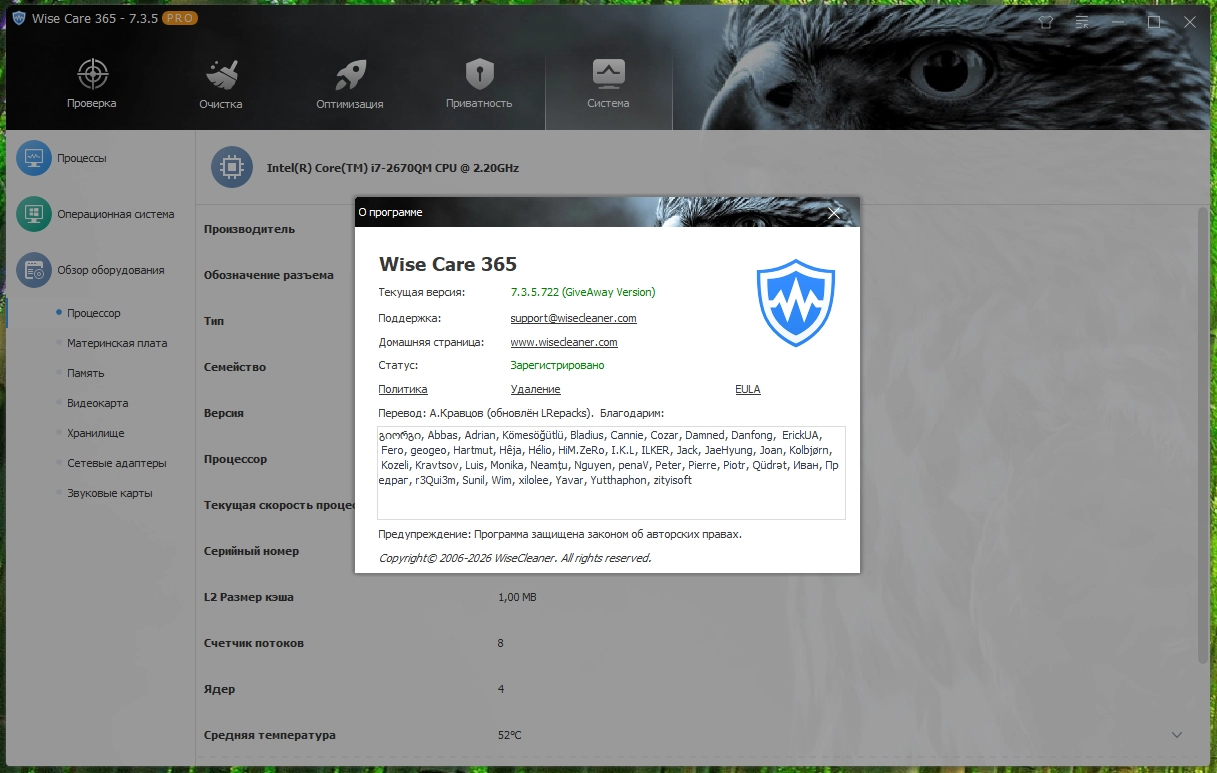This screenshot has height=773, width=1217.
Task: Open the Приватность tab
Action: 479,86
